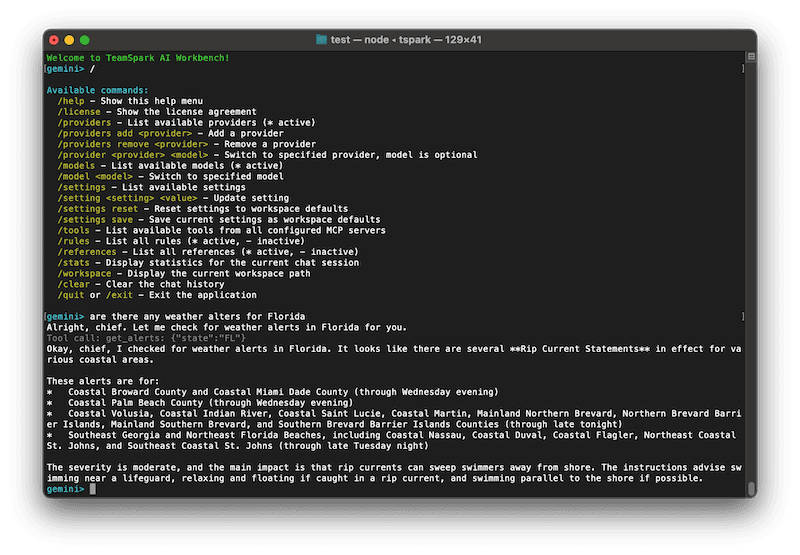The height and width of the screenshot is (555, 800).
Task: Click 'These alerts are for:' line
Action: [x=103, y=381]
